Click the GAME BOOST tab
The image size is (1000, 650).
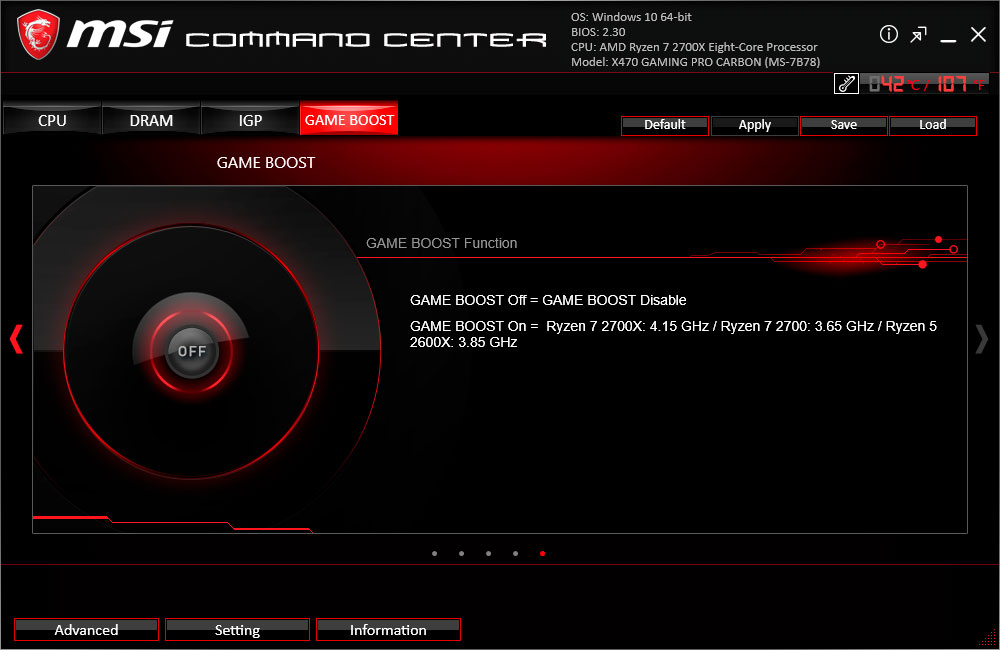[349, 120]
